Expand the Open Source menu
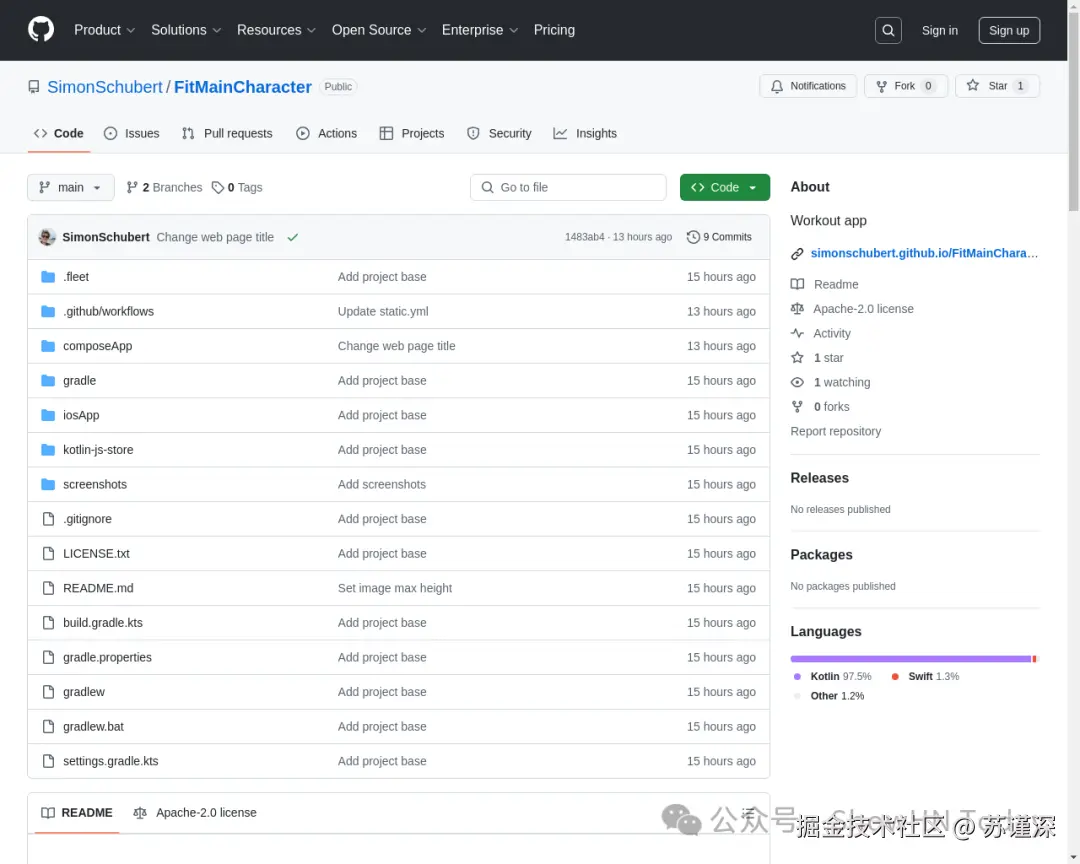 pyautogui.click(x=379, y=30)
